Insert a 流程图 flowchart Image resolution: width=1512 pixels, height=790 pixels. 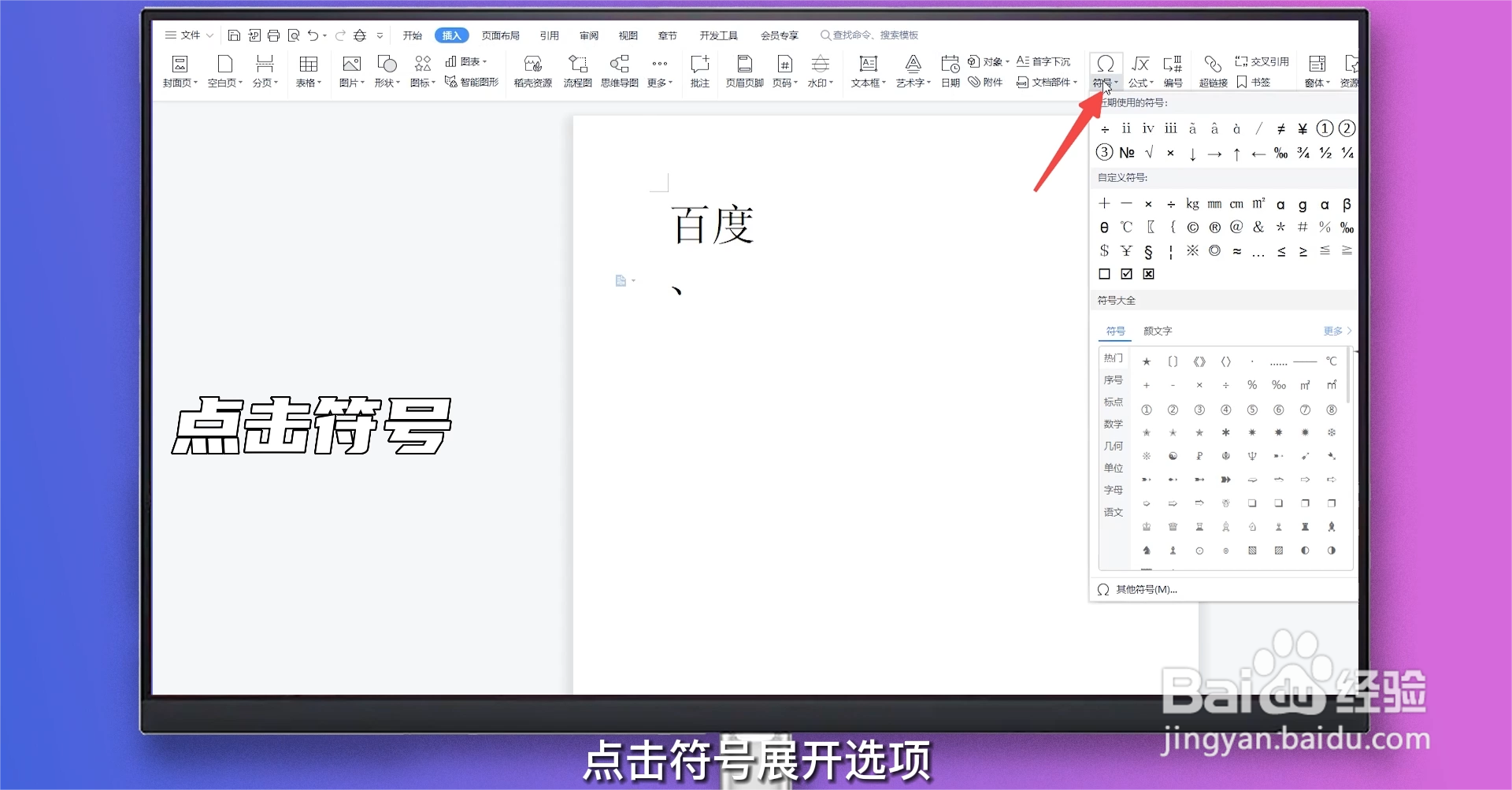(577, 71)
